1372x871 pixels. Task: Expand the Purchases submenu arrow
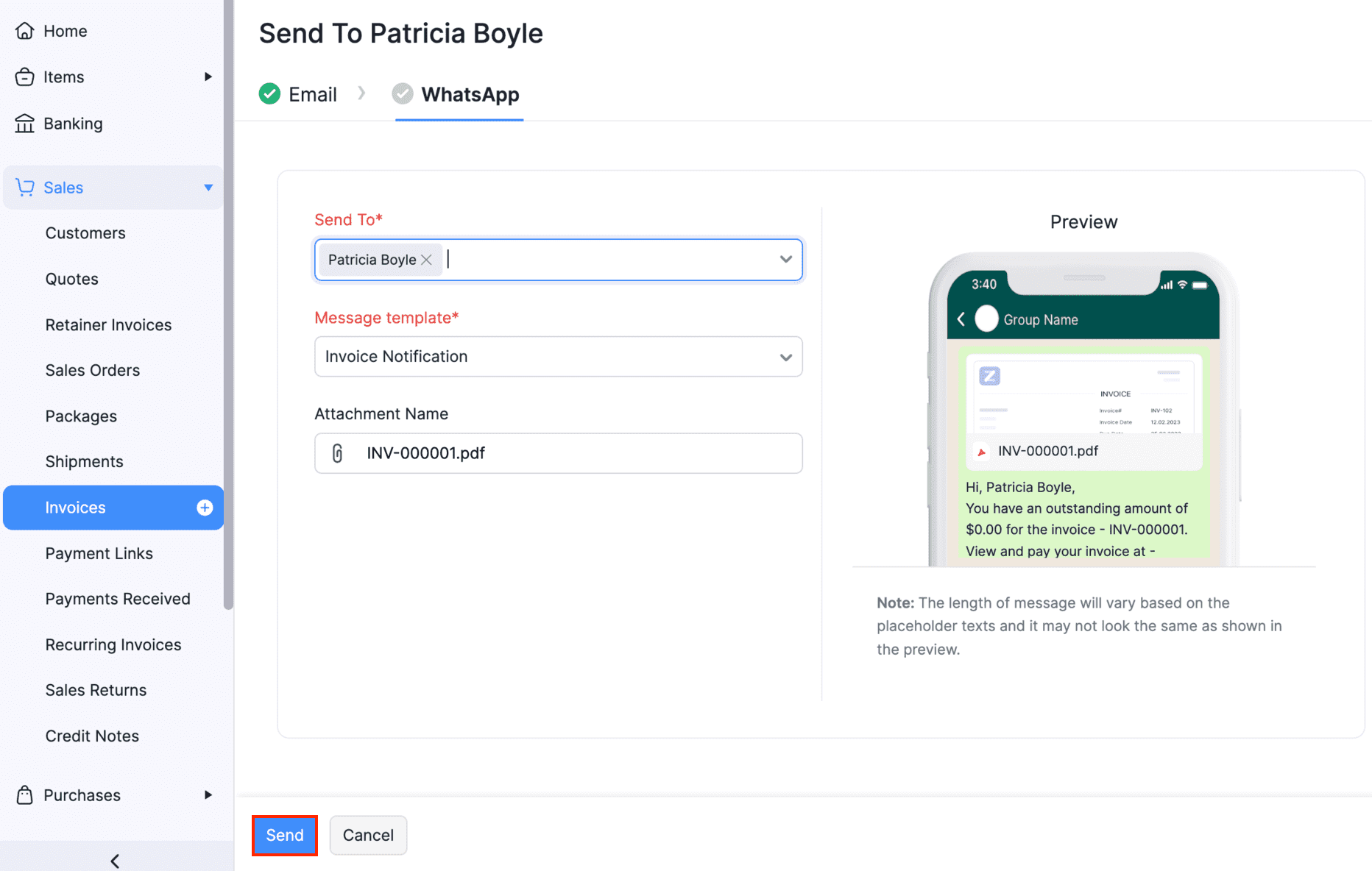(x=209, y=795)
